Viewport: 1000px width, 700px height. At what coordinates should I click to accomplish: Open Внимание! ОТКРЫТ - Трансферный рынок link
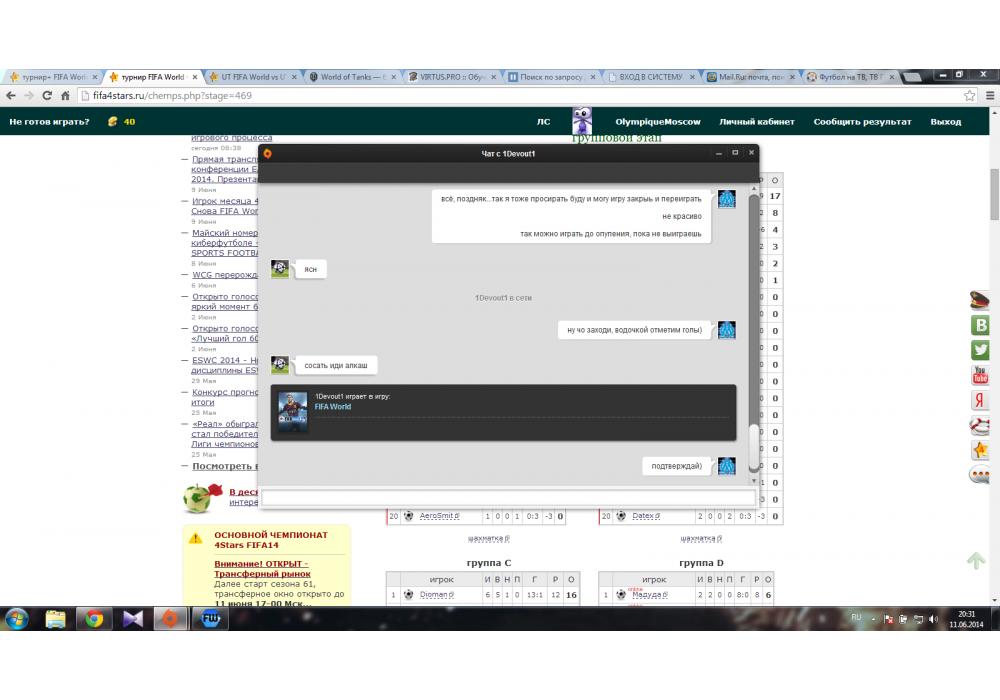point(262,569)
